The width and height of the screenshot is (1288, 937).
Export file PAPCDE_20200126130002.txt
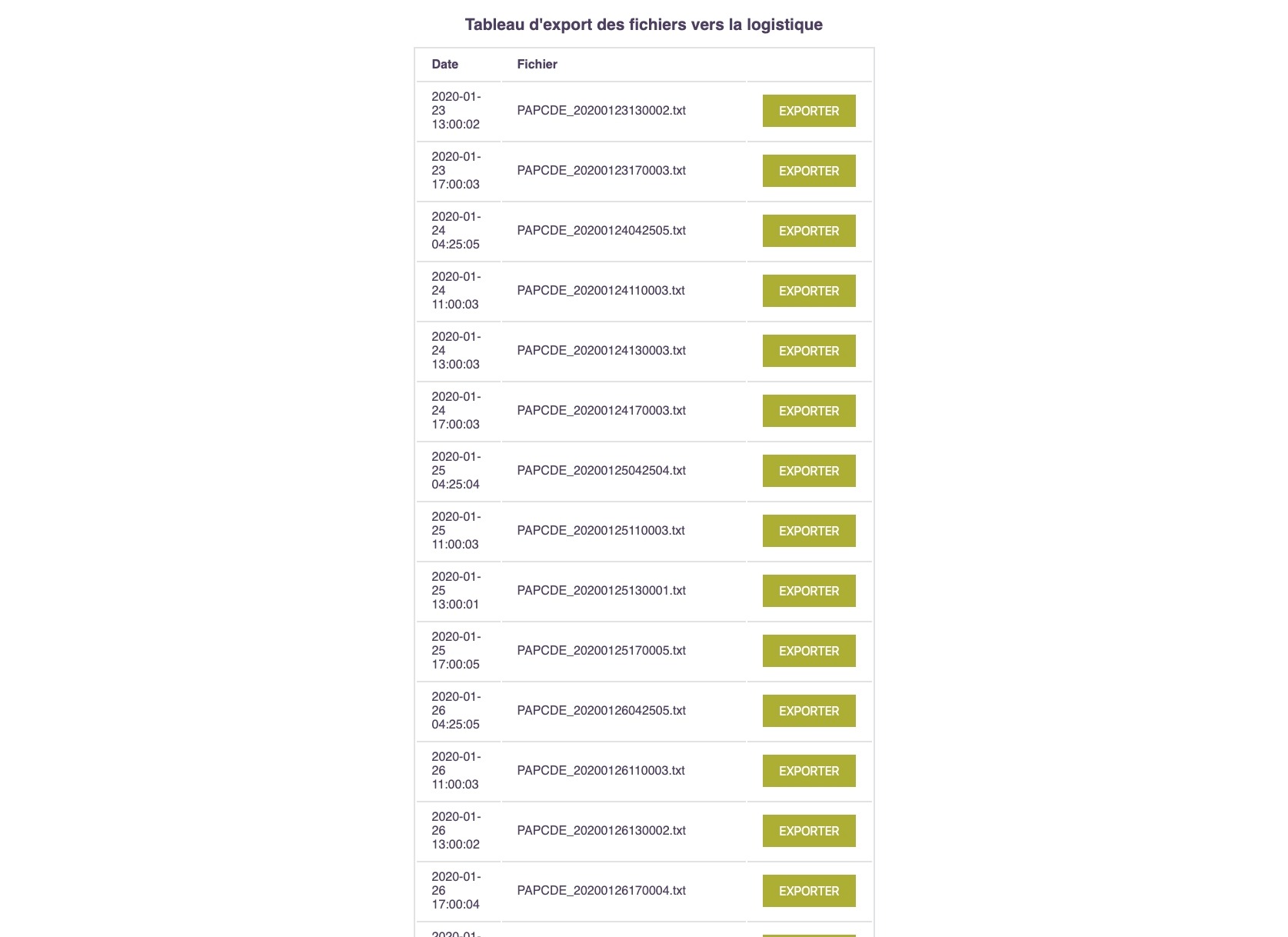pyautogui.click(x=808, y=831)
